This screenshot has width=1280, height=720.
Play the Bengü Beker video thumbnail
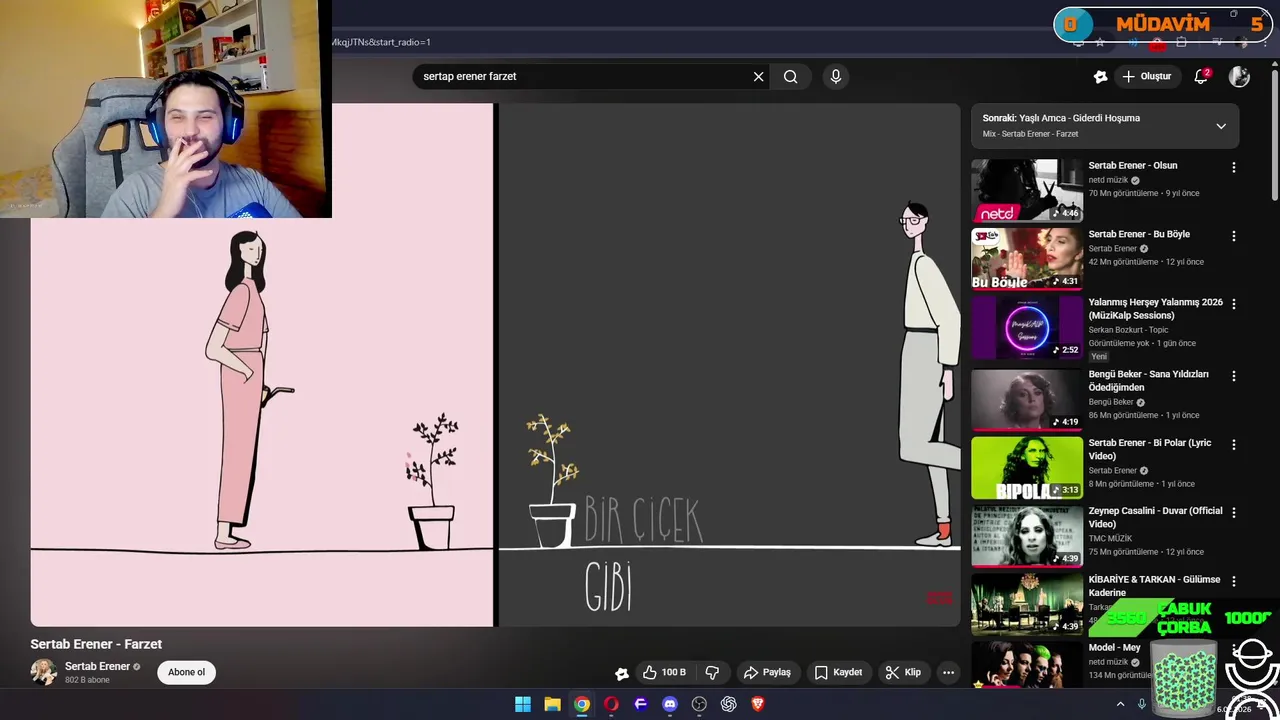[1027, 399]
